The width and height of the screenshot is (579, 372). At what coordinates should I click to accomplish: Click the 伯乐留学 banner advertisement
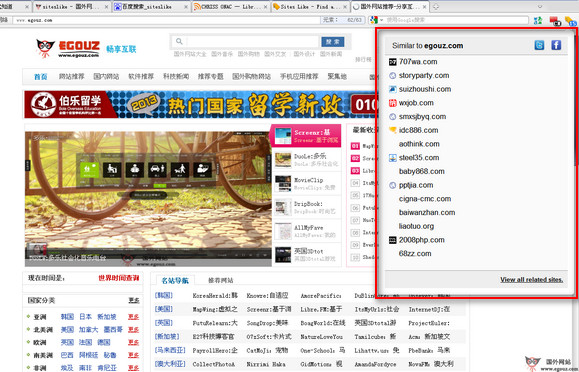[200, 105]
